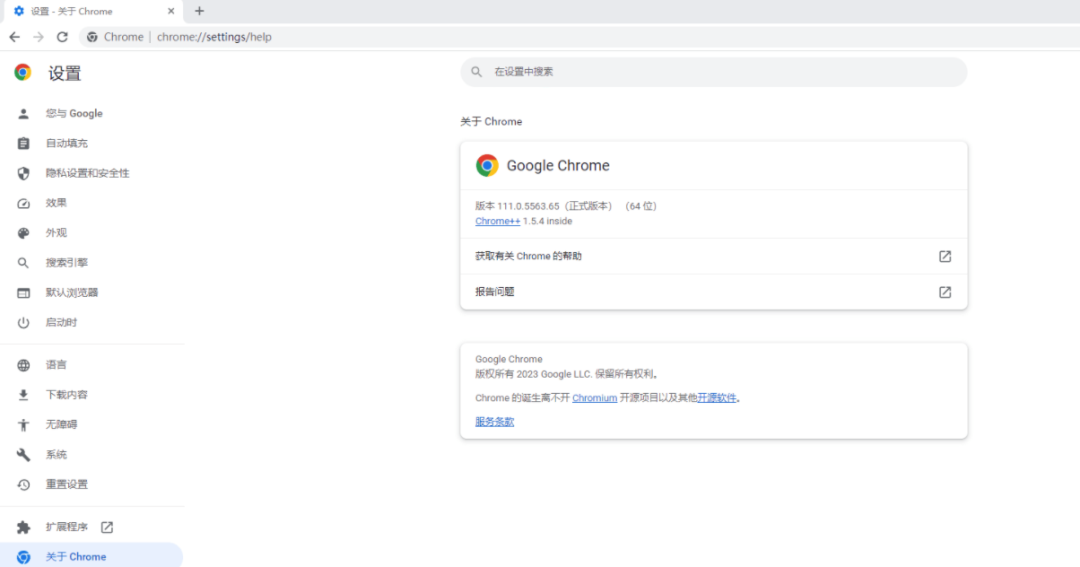Image resolution: width=1080 pixels, height=567 pixels.
Task: Open 重置设置 section
Action: pyautogui.click(x=92, y=484)
